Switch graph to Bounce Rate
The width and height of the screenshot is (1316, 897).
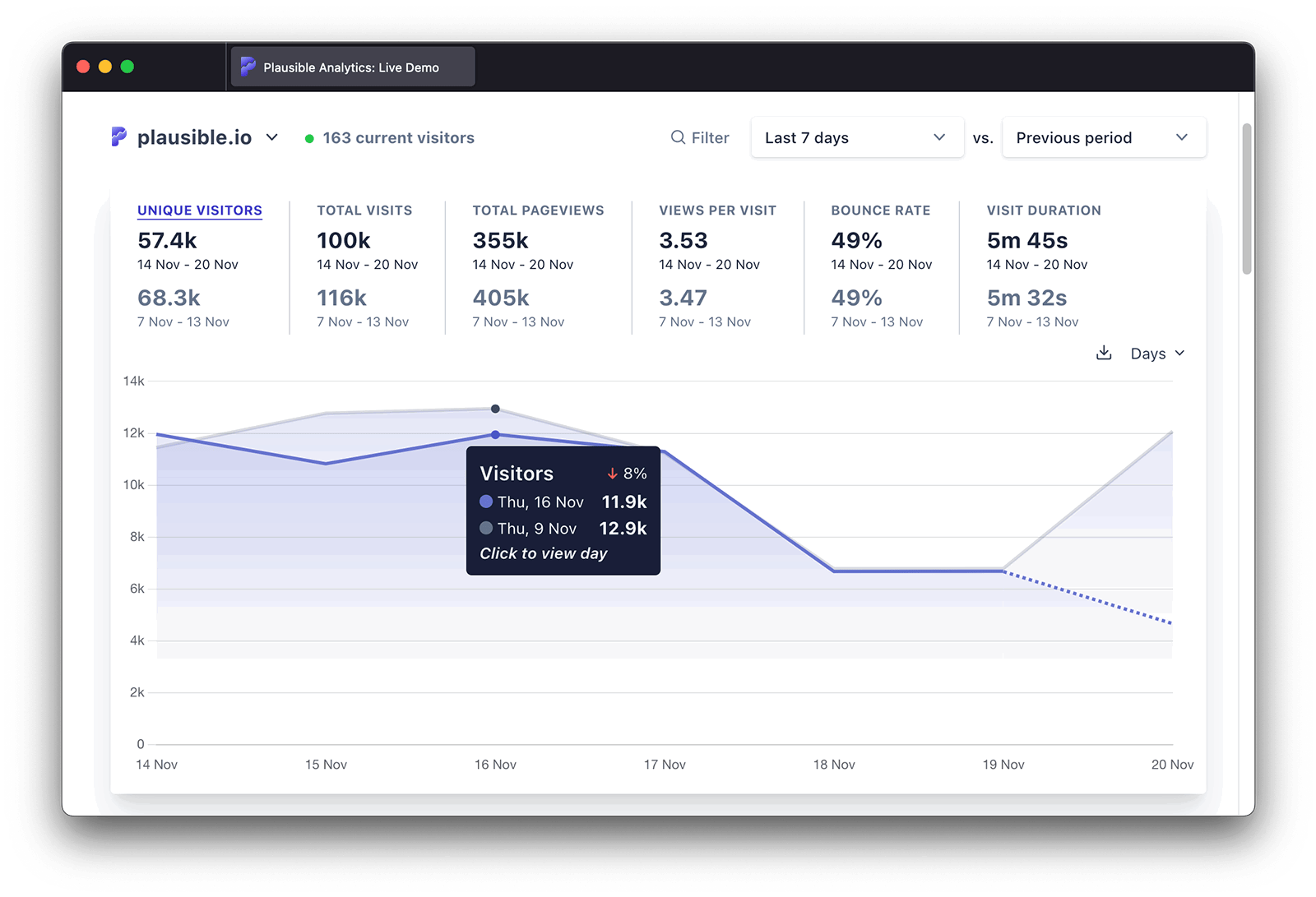coord(880,210)
